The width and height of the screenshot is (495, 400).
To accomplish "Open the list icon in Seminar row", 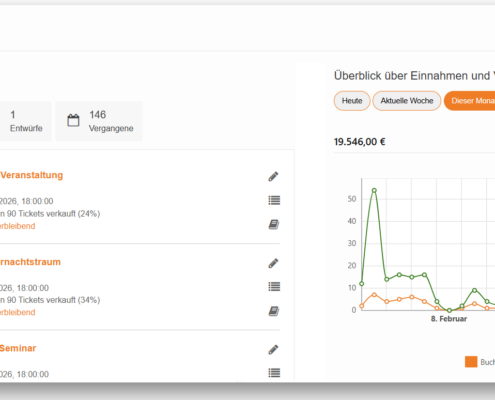I will [x=274, y=373].
